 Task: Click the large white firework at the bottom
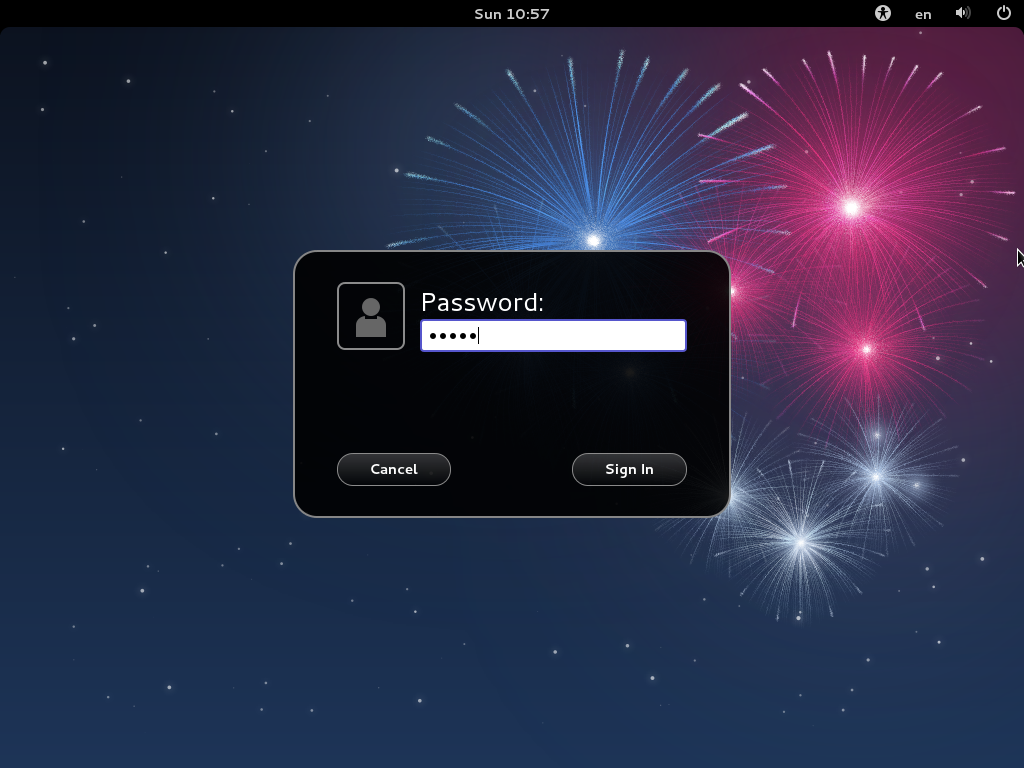tap(800, 542)
